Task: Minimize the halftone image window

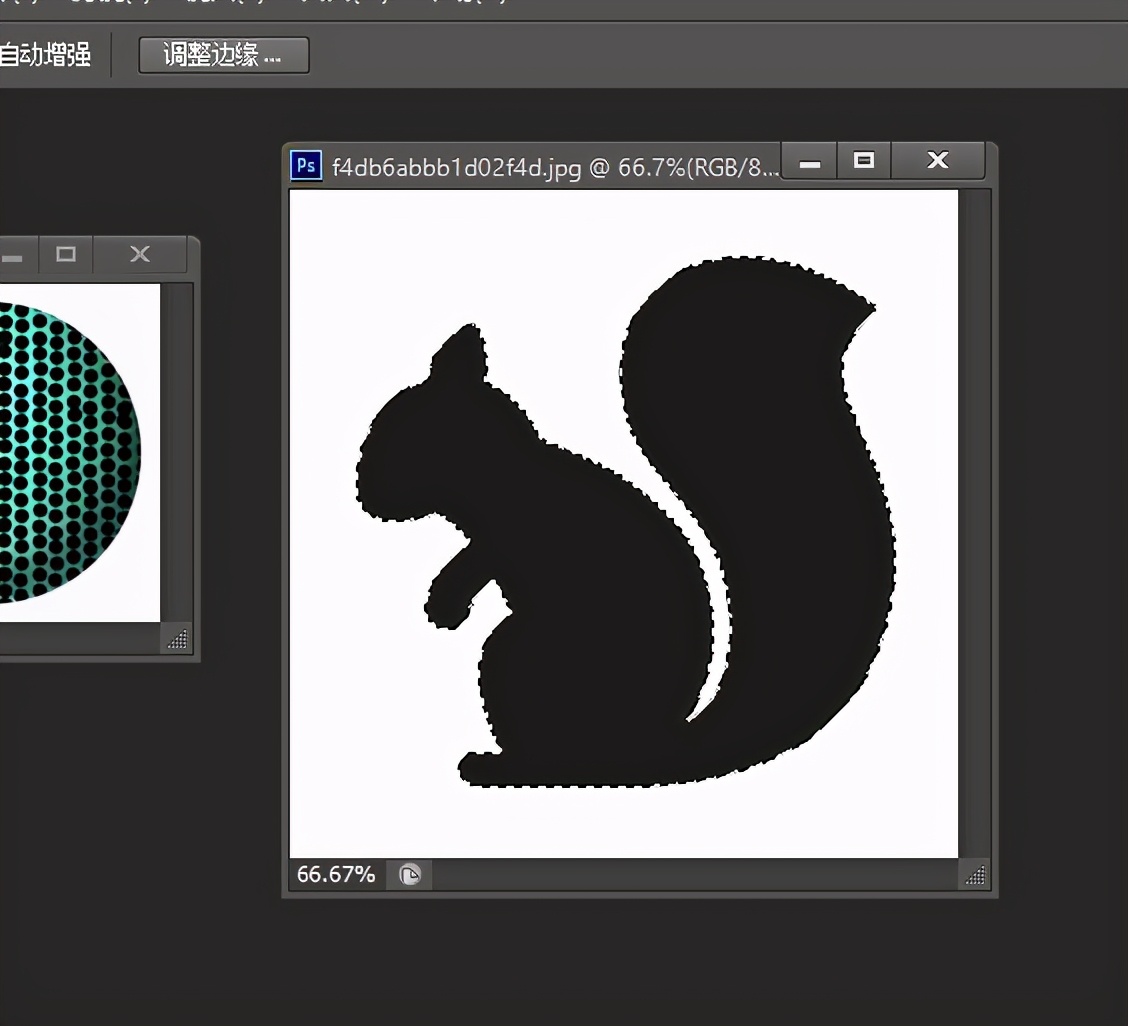Action: [x=12, y=255]
